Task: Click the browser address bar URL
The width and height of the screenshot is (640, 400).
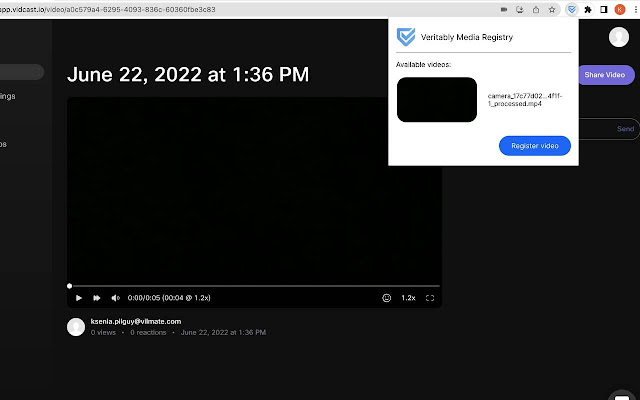Action: [x=108, y=9]
